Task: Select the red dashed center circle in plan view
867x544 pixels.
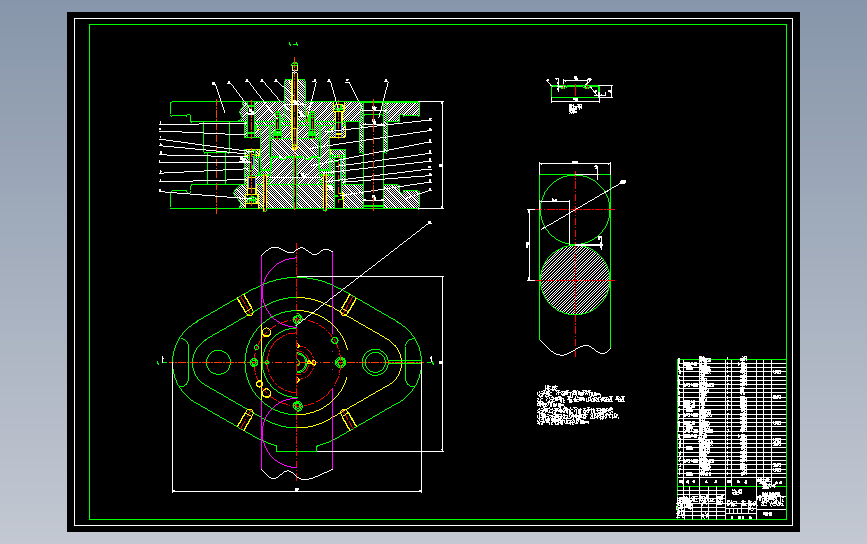Action: (x=297, y=363)
